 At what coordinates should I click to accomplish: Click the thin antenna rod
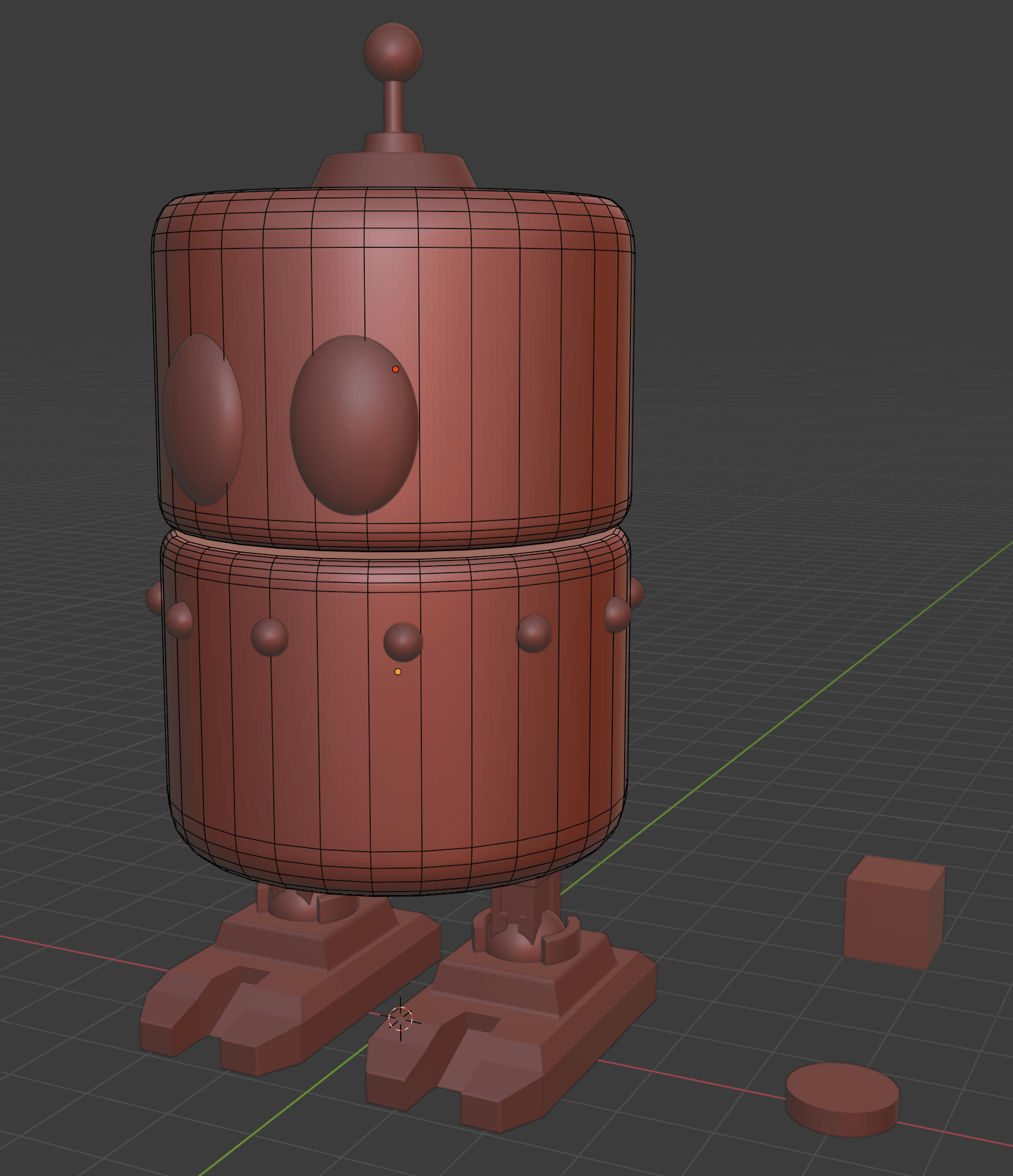[x=393, y=107]
